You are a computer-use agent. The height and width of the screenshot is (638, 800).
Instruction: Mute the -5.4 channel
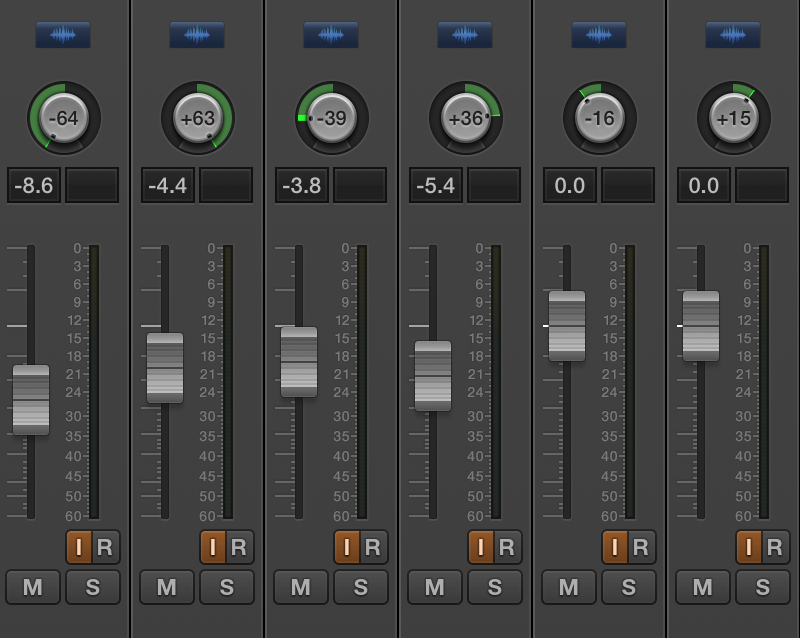[x=435, y=587]
